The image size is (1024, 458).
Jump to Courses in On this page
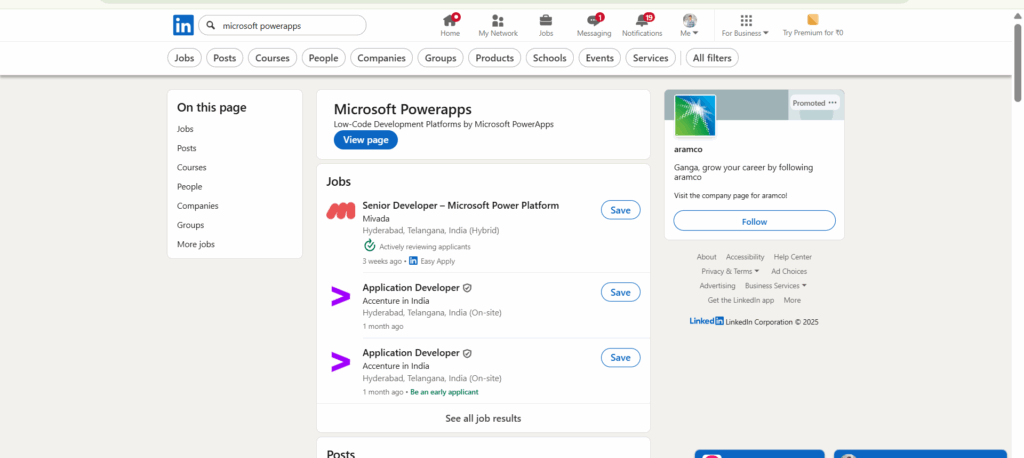click(191, 167)
